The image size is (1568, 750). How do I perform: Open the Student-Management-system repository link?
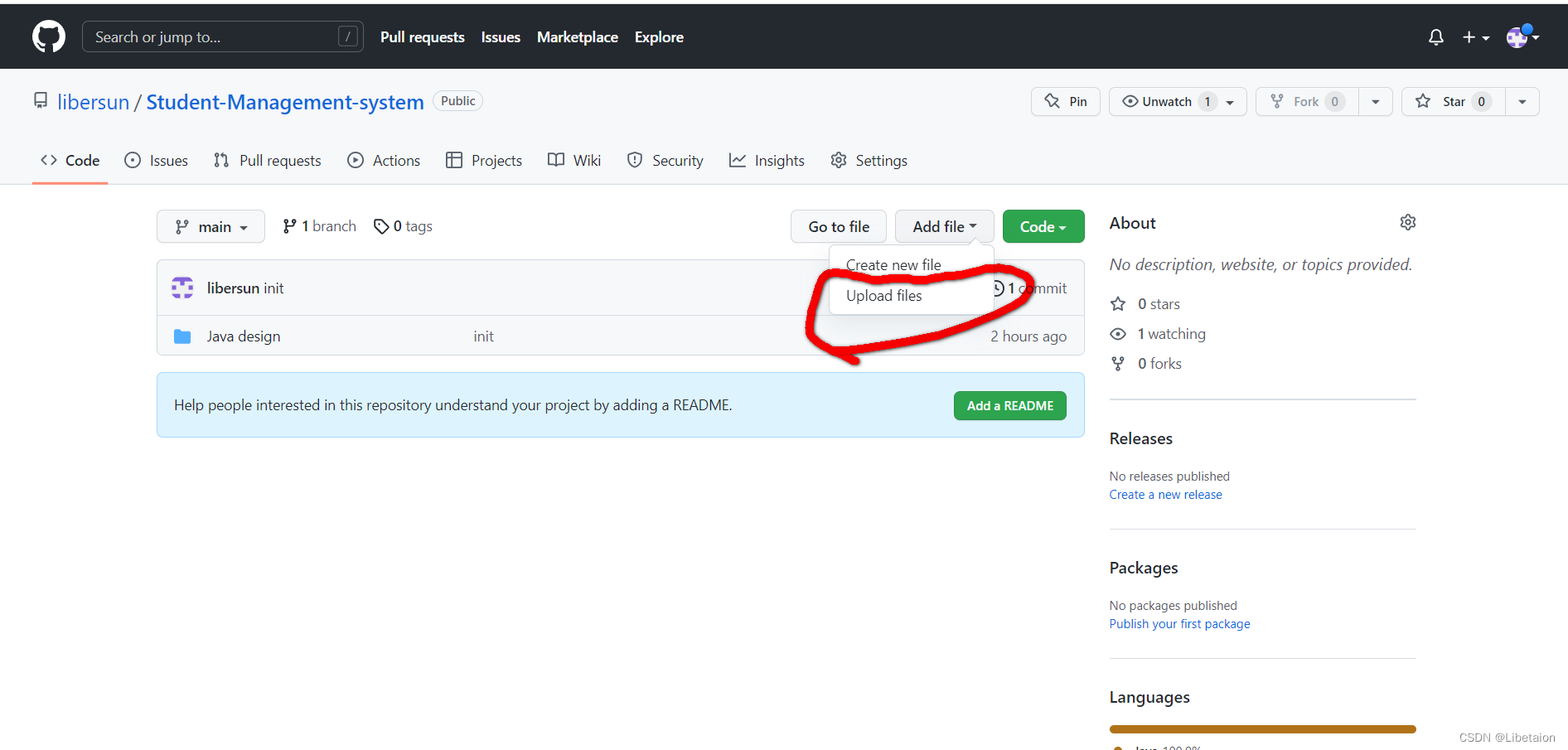[285, 102]
